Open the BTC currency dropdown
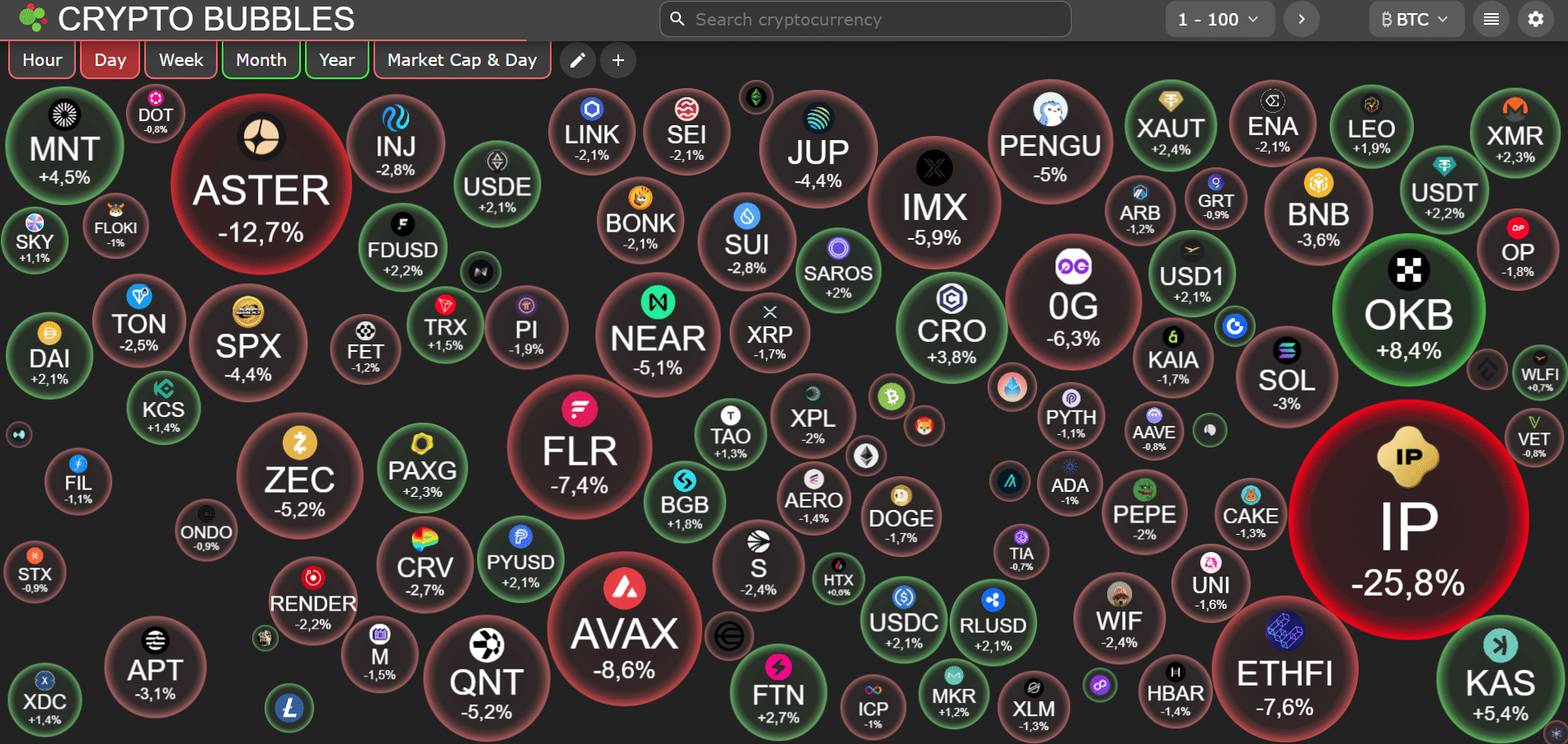1568x744 pixels. 1416,19
